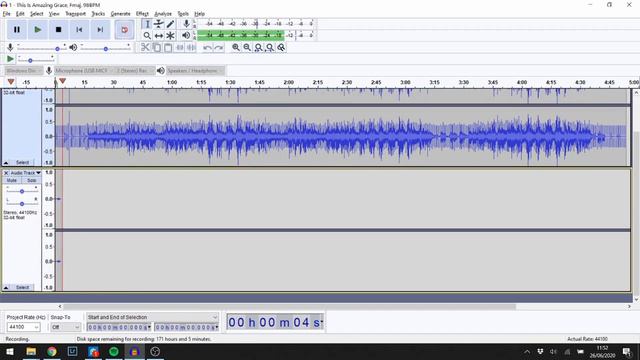Select the Multi-tool asterisk icon

point(170,36)
